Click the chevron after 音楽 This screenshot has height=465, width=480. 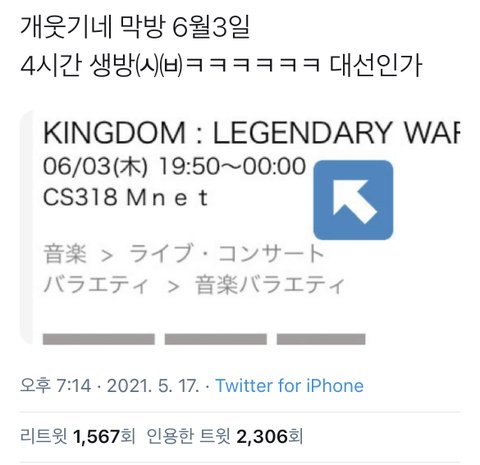(107, 256)
